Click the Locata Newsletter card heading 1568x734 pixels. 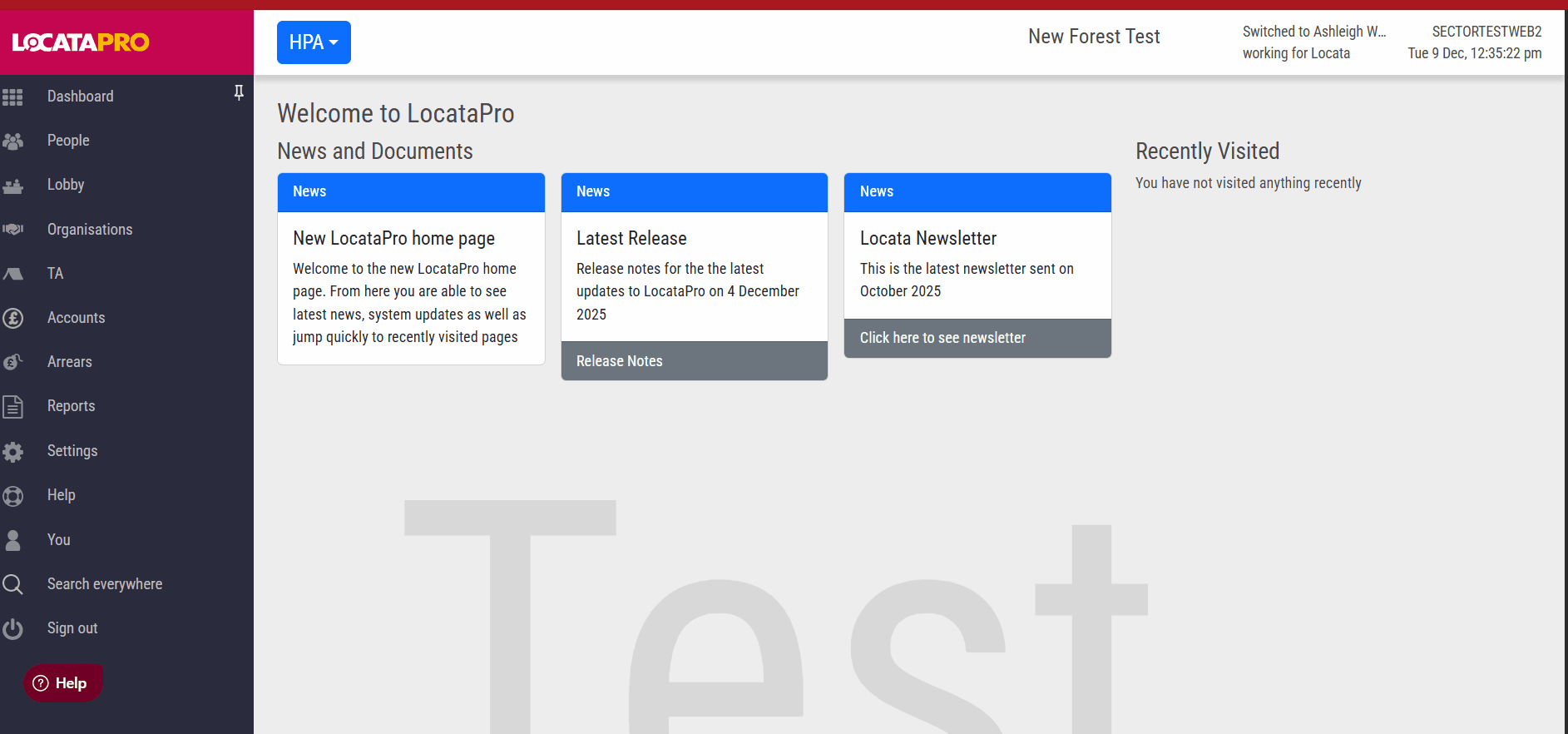927,239
